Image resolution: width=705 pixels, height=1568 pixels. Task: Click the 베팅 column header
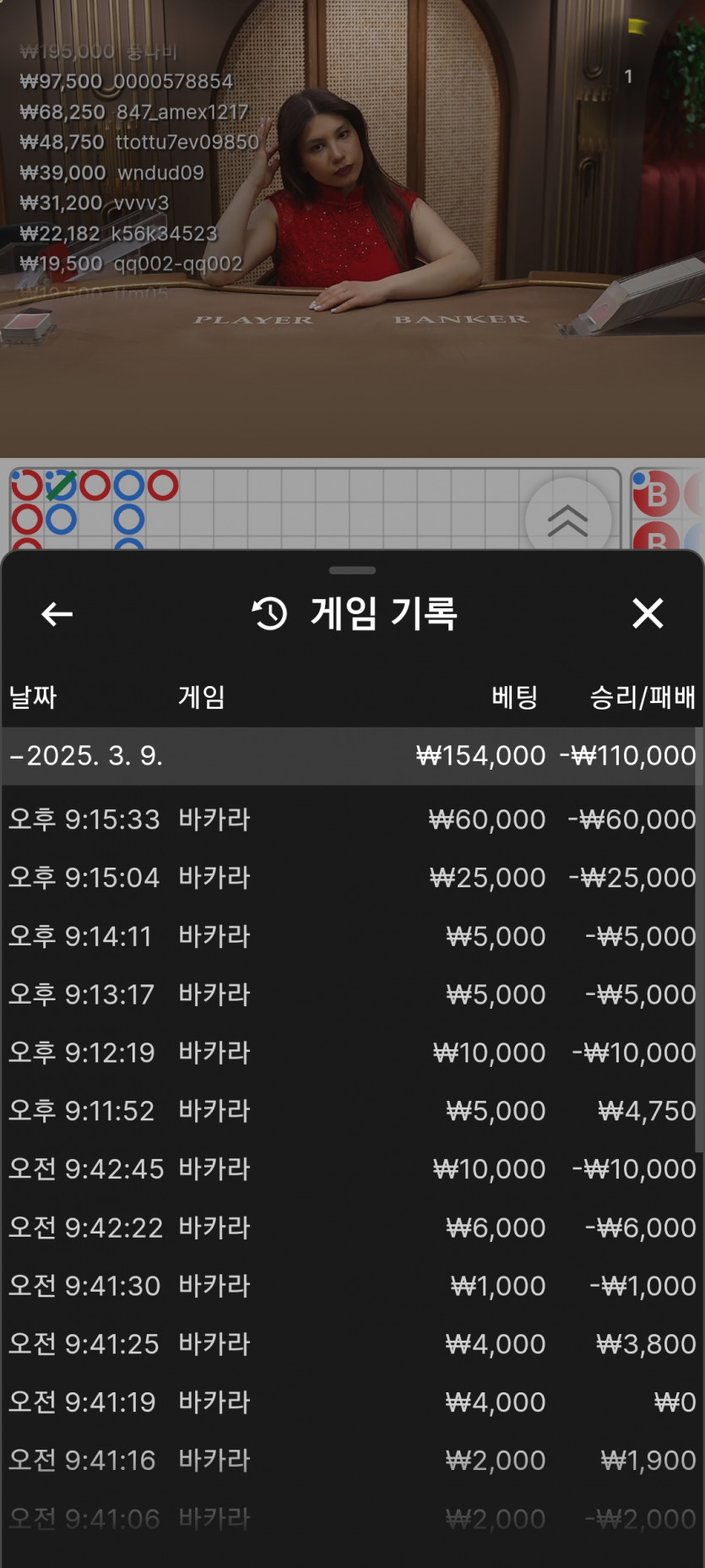click(514, 697)
